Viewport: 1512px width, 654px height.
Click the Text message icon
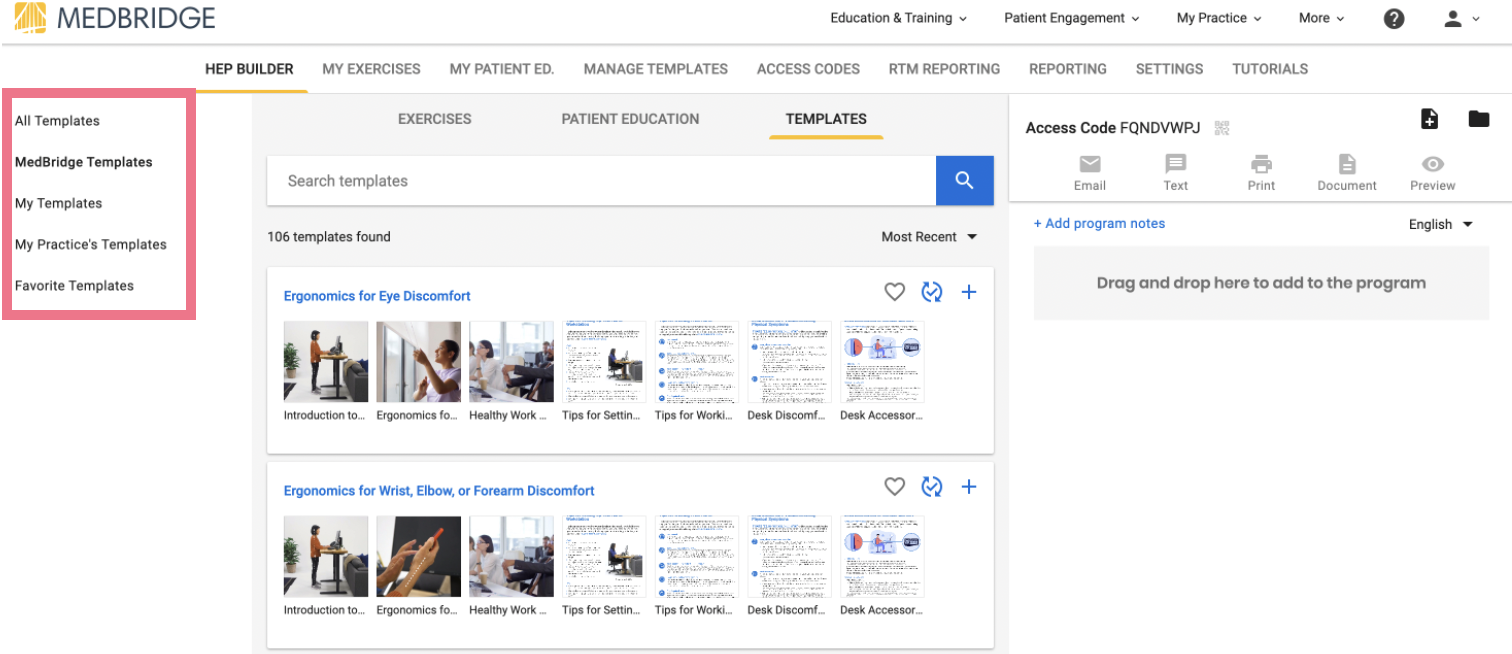click(1176, 164)
